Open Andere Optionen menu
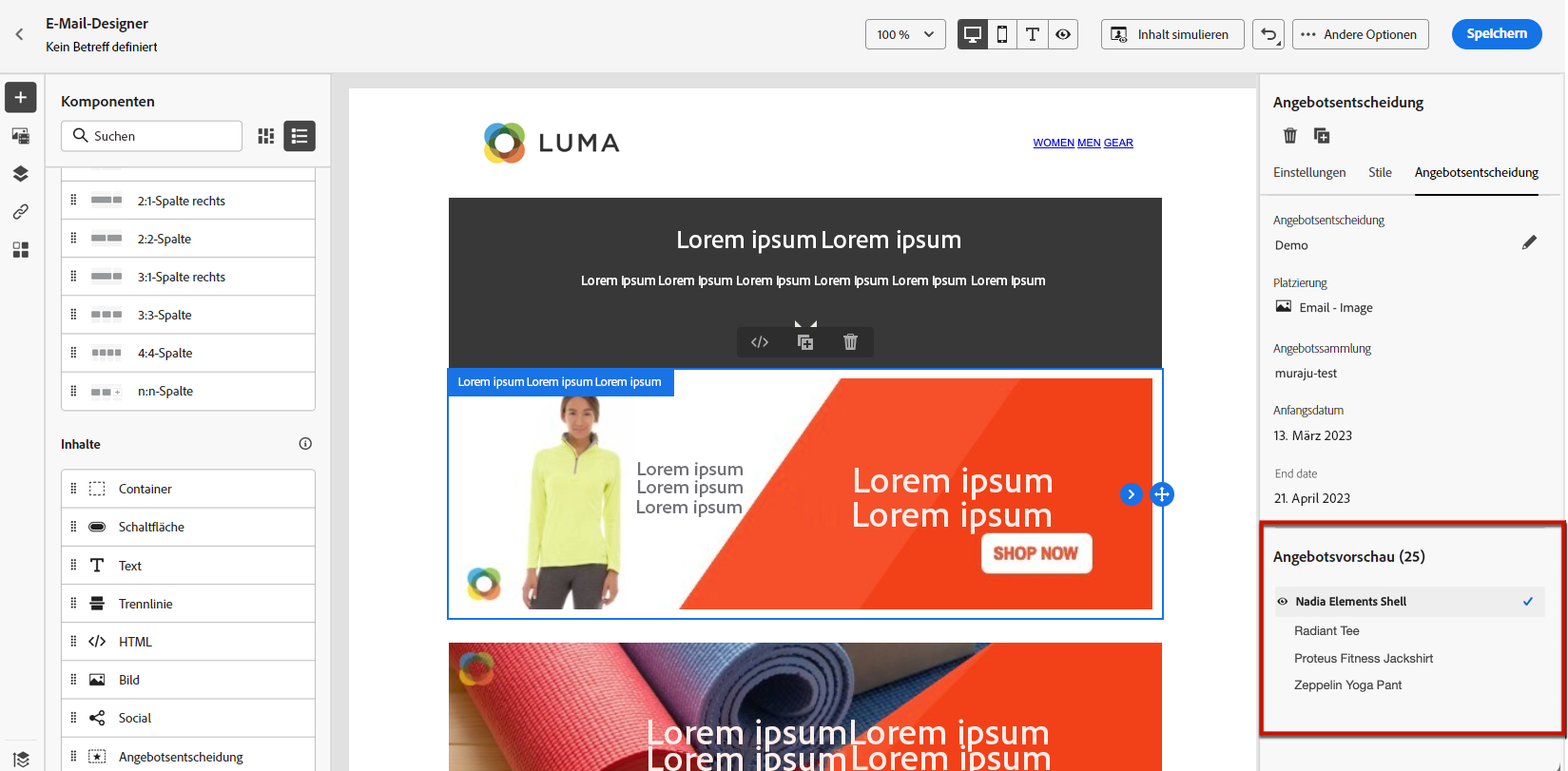 tap(1360, 34)
